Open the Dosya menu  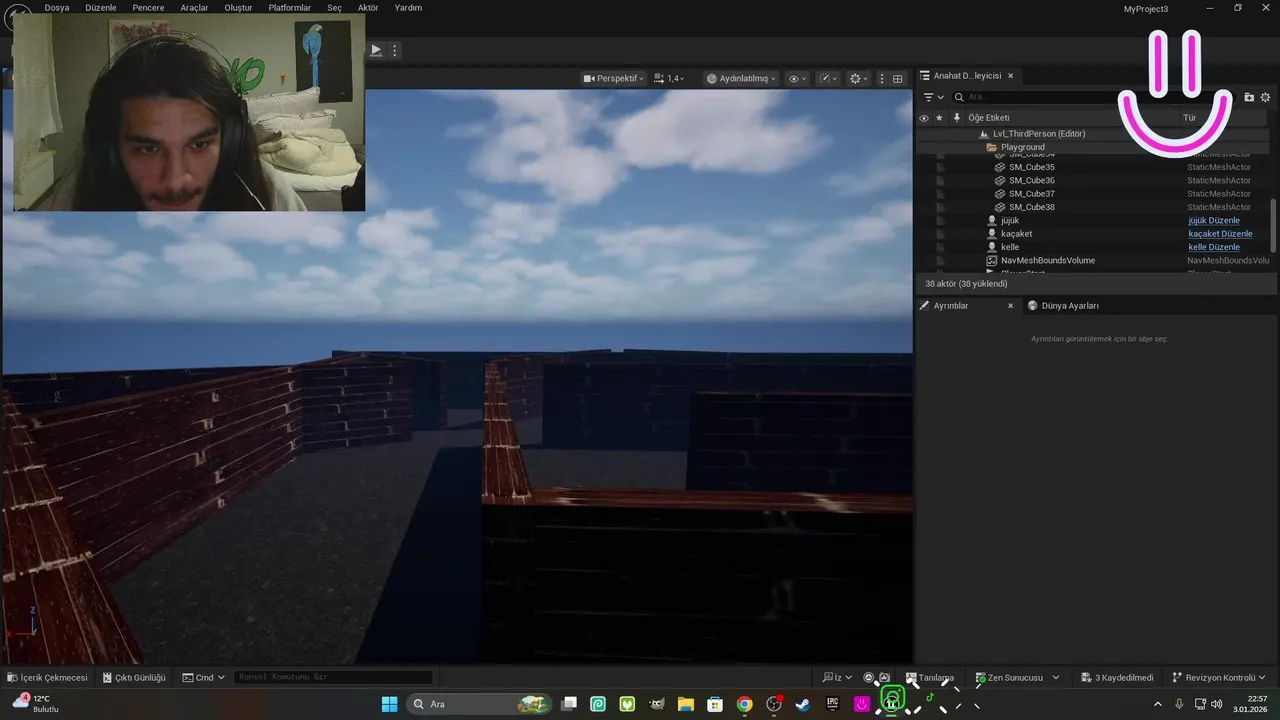pos(57,8)
